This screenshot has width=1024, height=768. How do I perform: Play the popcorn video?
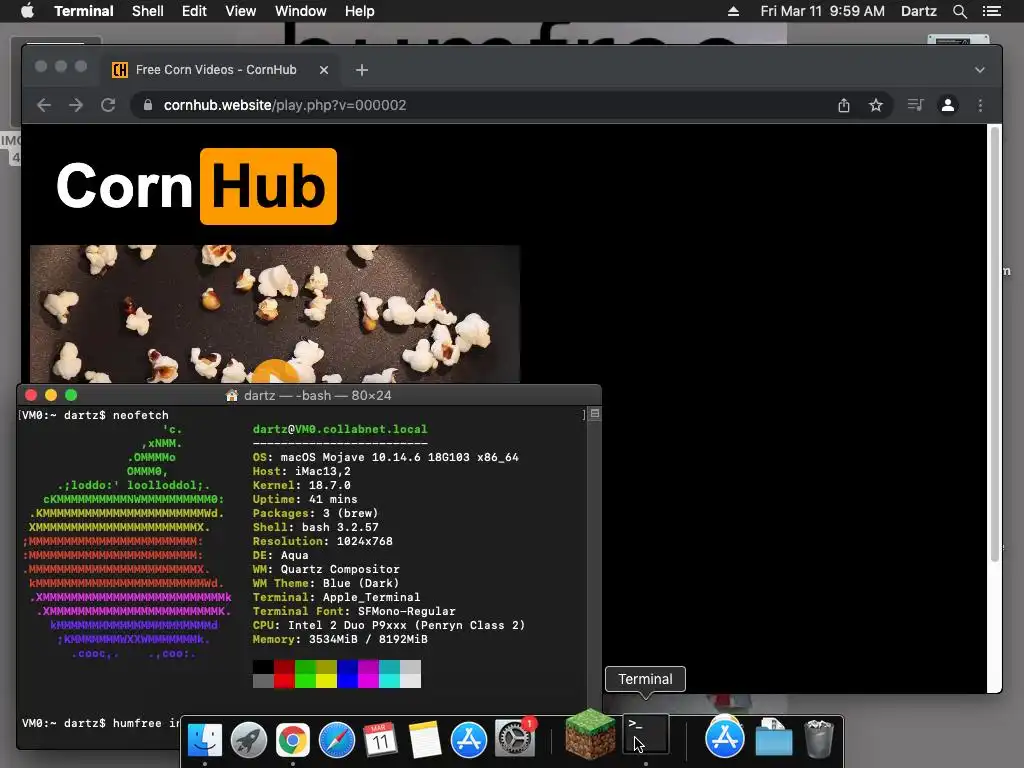275,372
